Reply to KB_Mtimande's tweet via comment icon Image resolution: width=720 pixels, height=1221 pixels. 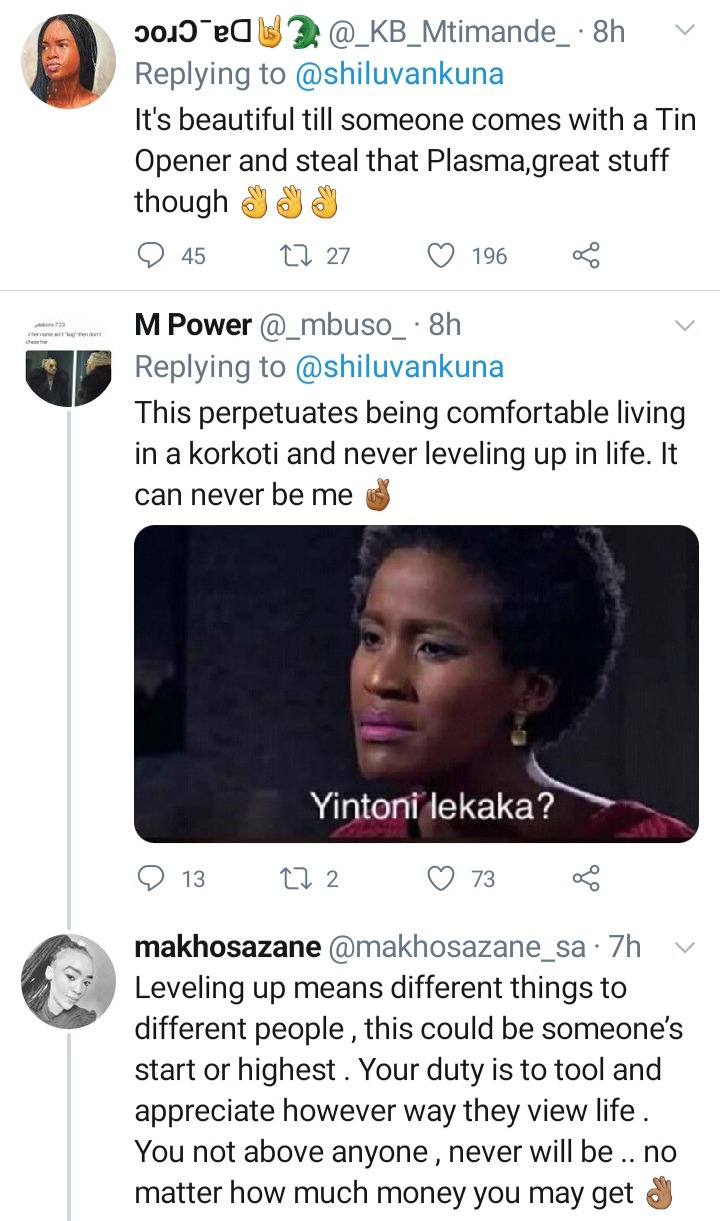click(150, 256)
